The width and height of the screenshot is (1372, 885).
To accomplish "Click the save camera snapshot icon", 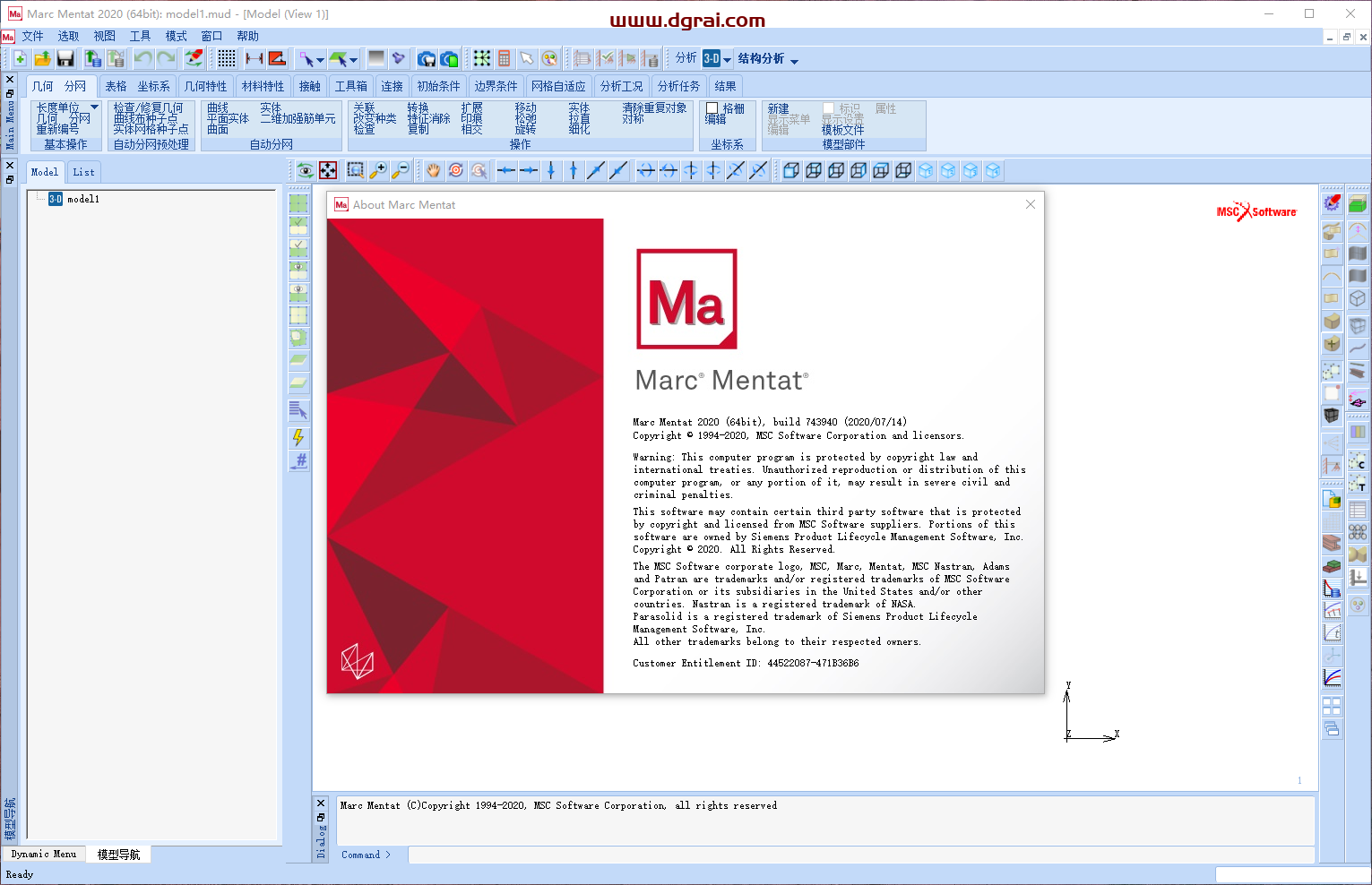I will pyautogui.click(x=427, y=58).
